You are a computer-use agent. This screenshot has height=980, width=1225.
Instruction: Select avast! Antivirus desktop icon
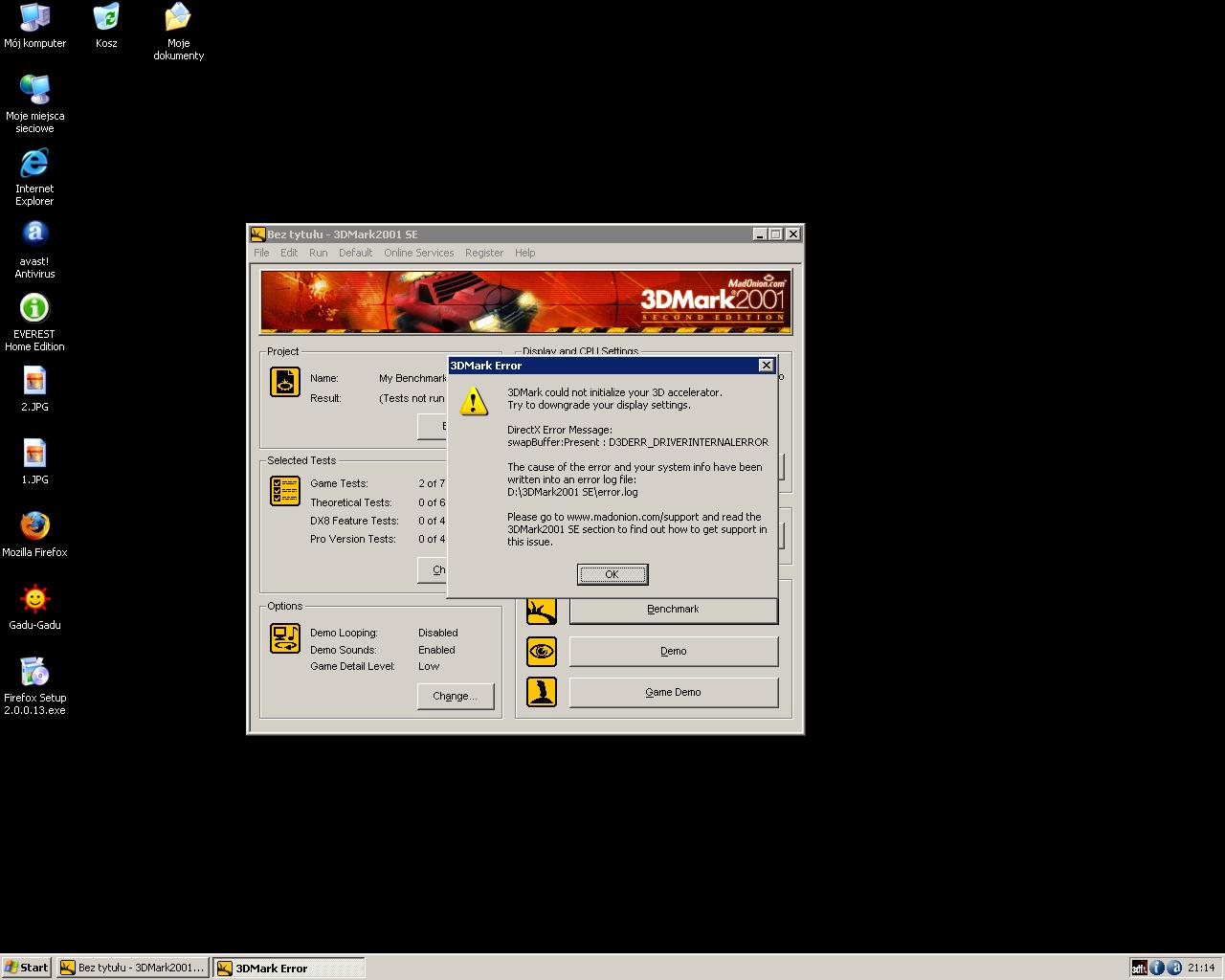click(x=34, y=250)
